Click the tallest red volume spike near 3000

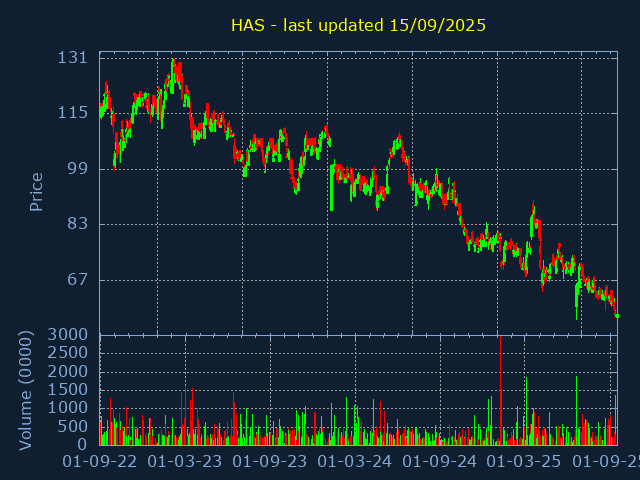[500, 391]
